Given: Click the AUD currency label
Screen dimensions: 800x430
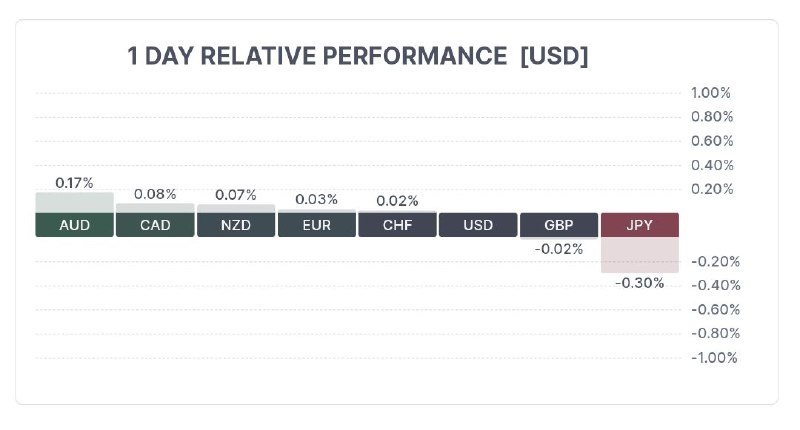Looking at the screenshot, I should [75, 225].
